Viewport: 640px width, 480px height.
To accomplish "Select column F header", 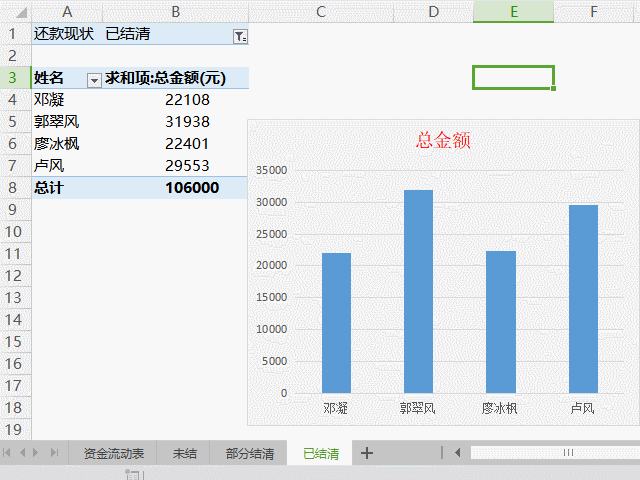I will click(594, 11).
